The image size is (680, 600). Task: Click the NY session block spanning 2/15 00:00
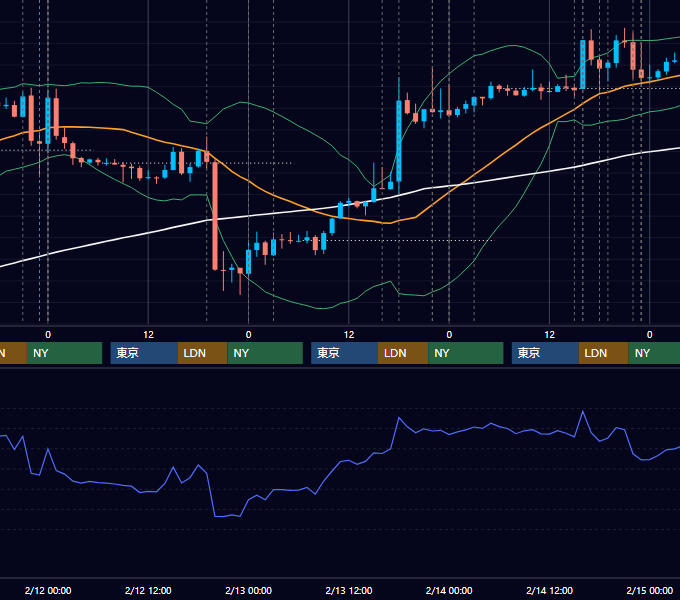click(654, 353)
